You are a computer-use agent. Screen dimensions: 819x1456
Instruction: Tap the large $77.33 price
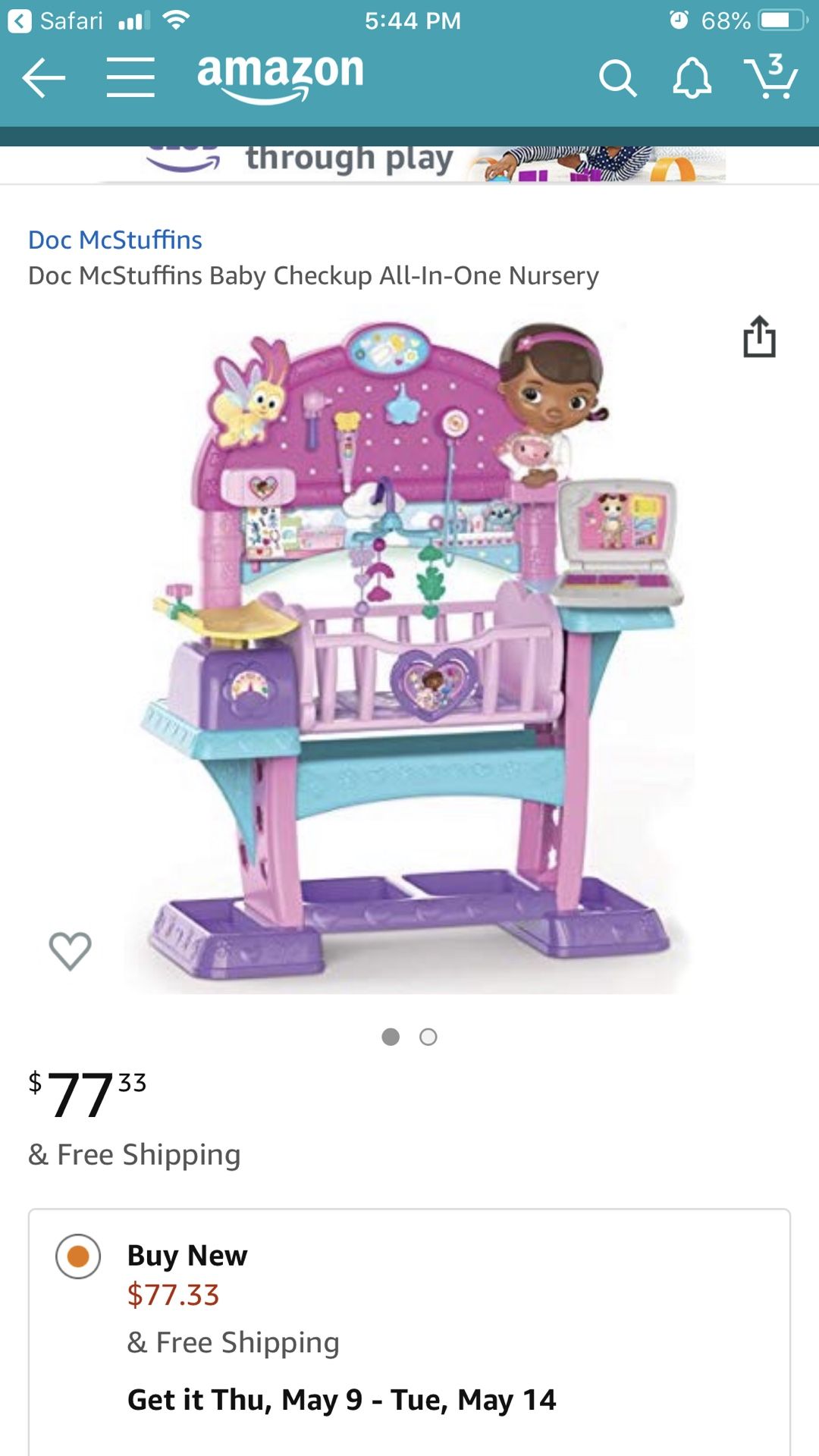coord(87,1094)
